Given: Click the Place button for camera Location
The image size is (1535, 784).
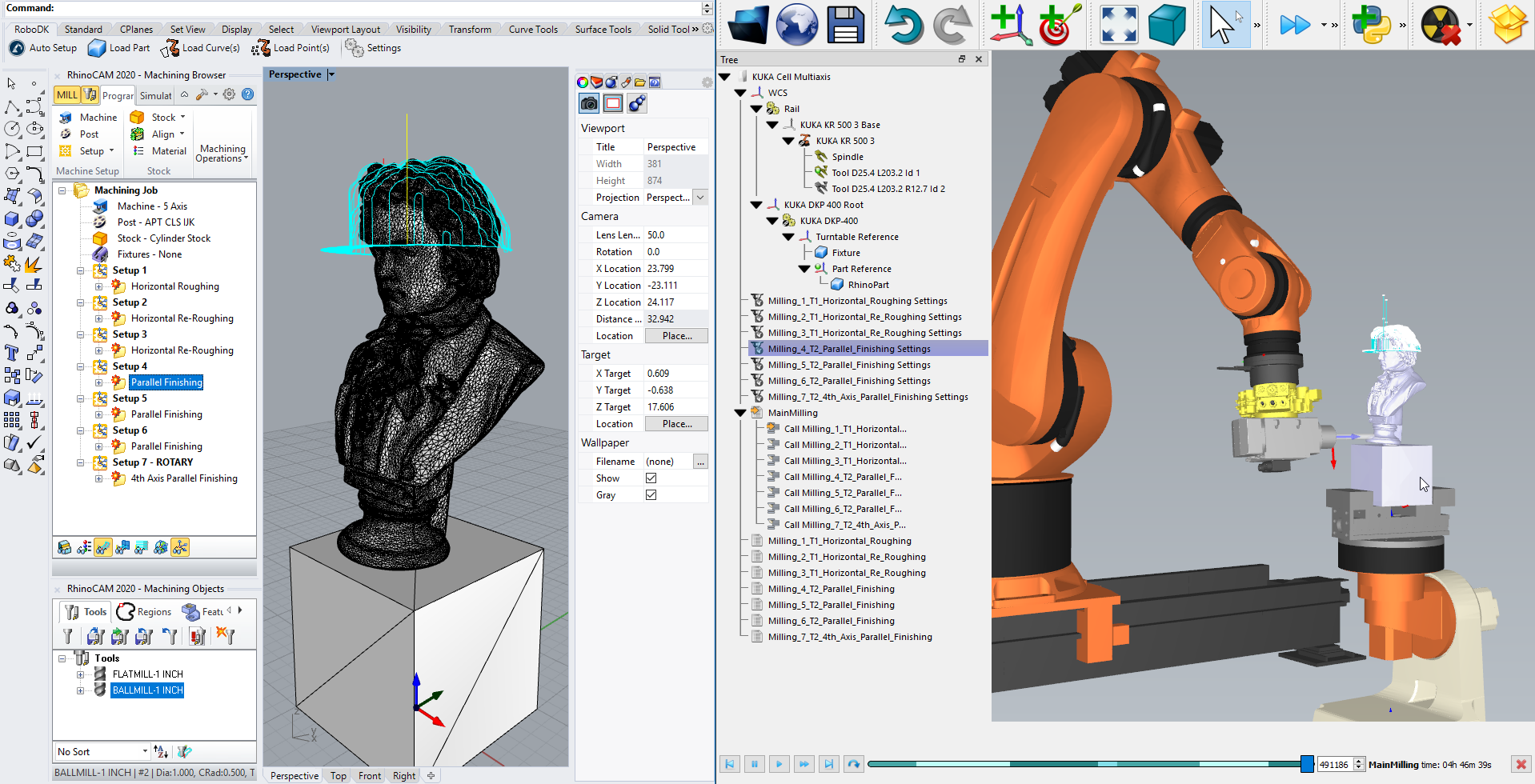Looking at the screenshot, I should click(676, 335).
